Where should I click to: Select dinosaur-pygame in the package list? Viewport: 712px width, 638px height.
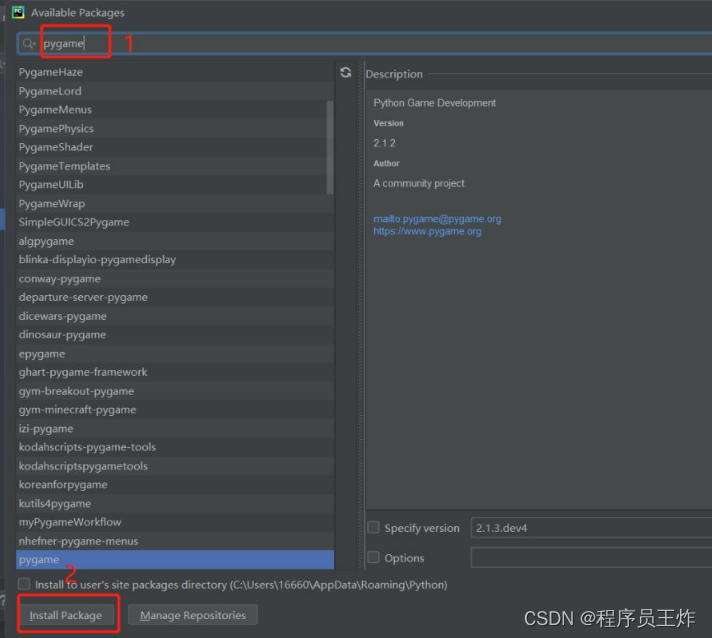(x=175, y=335)
